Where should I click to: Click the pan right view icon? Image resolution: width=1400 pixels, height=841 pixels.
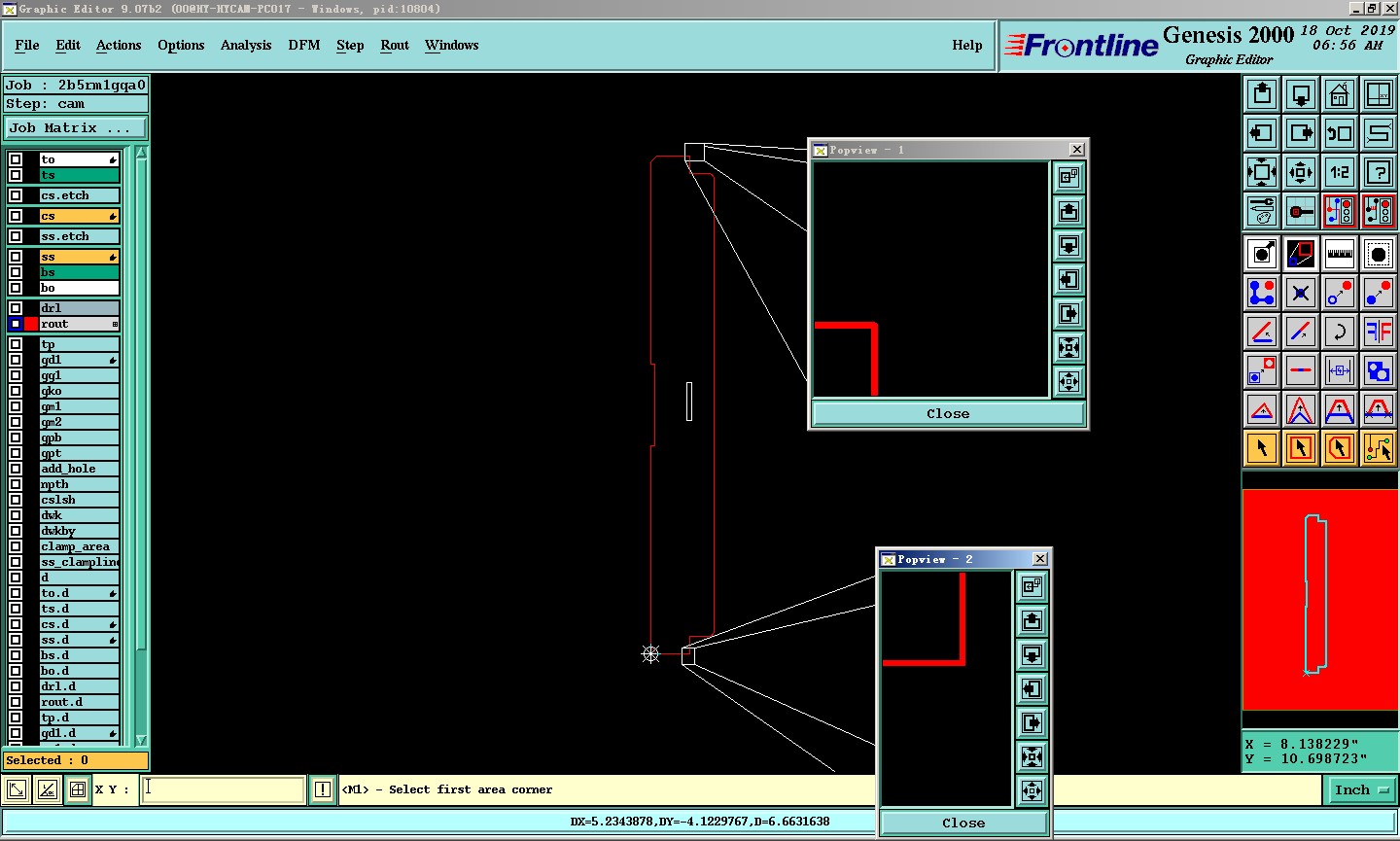[1301, 133]
